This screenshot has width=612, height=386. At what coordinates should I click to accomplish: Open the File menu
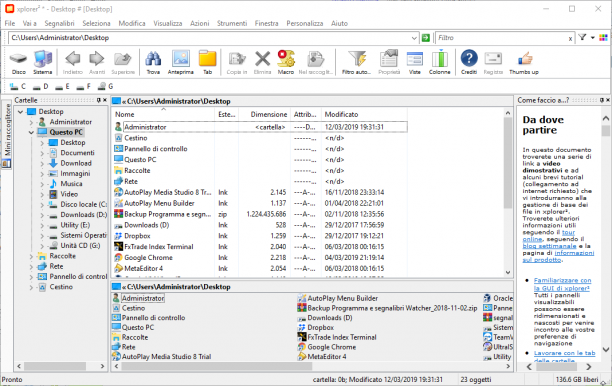pos(10,23)
